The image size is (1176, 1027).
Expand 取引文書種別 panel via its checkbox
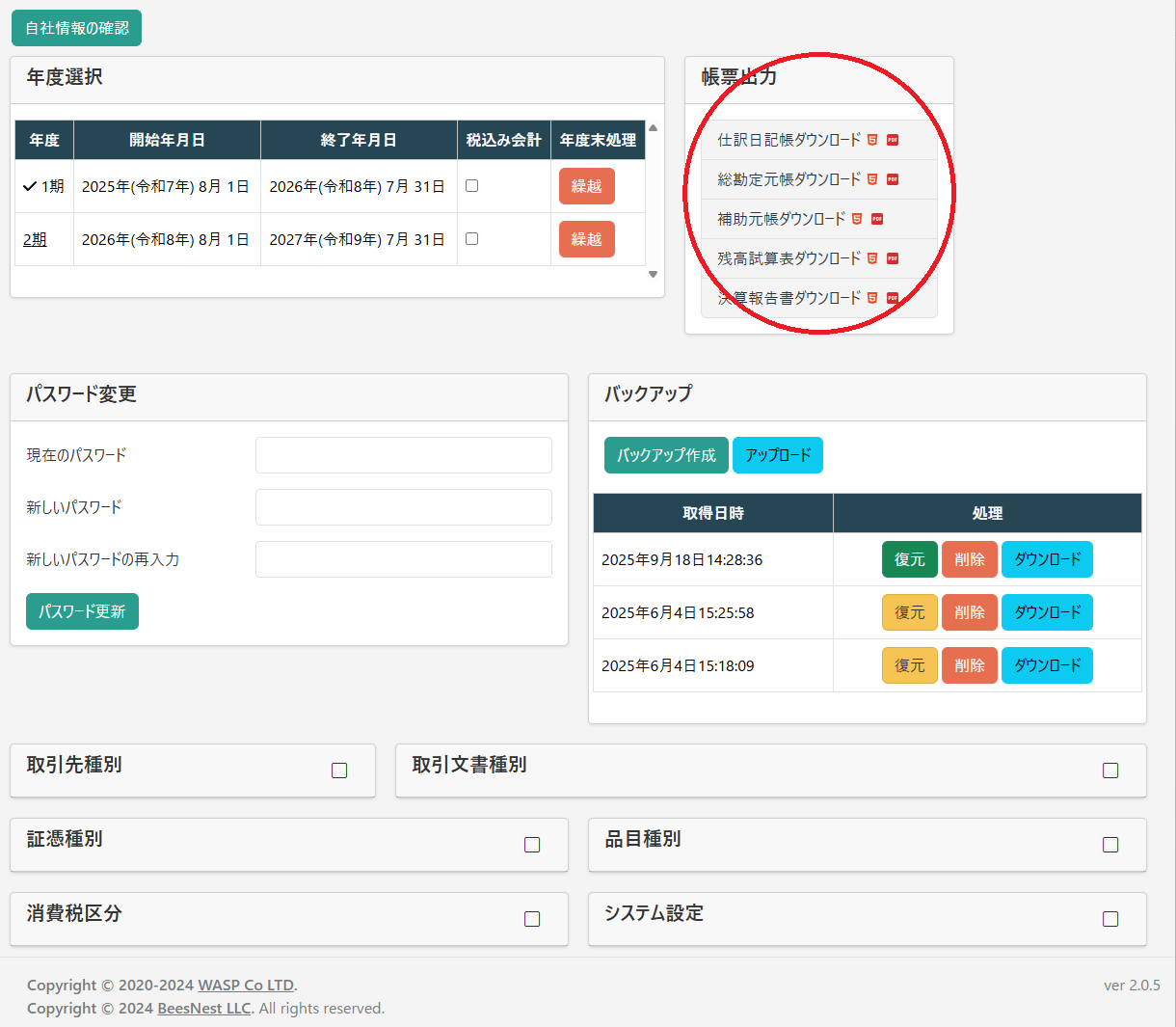click(1110, 770)
